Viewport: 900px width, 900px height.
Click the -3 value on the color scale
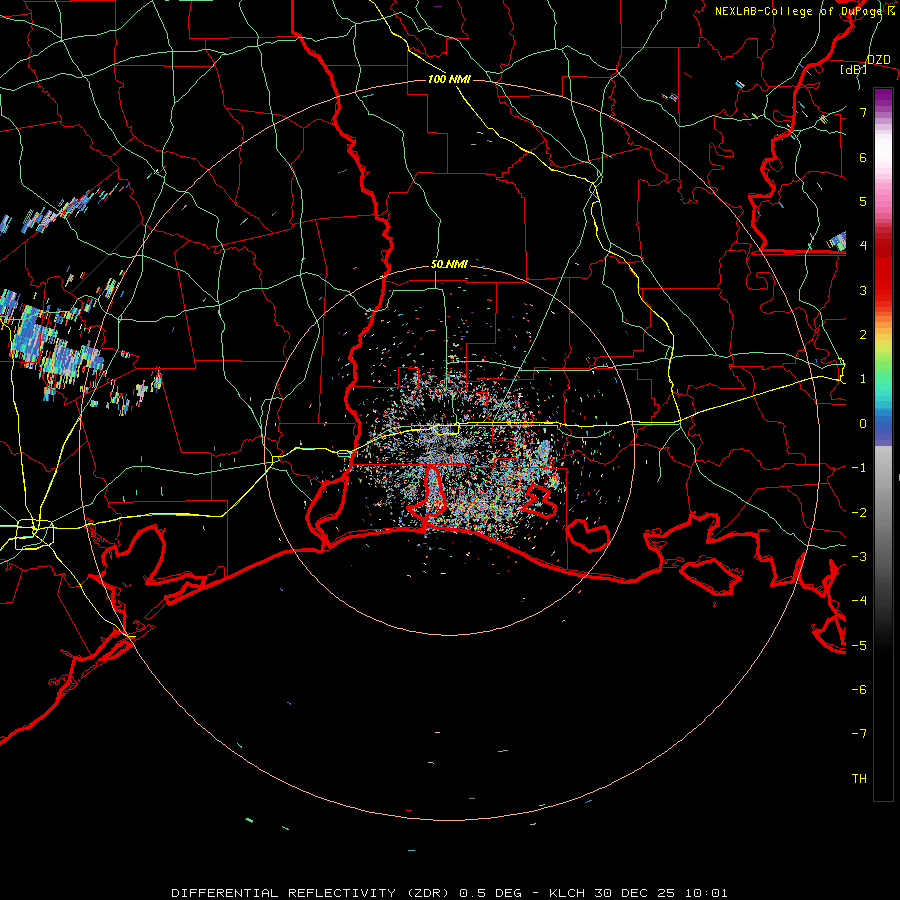pos(859,557)
